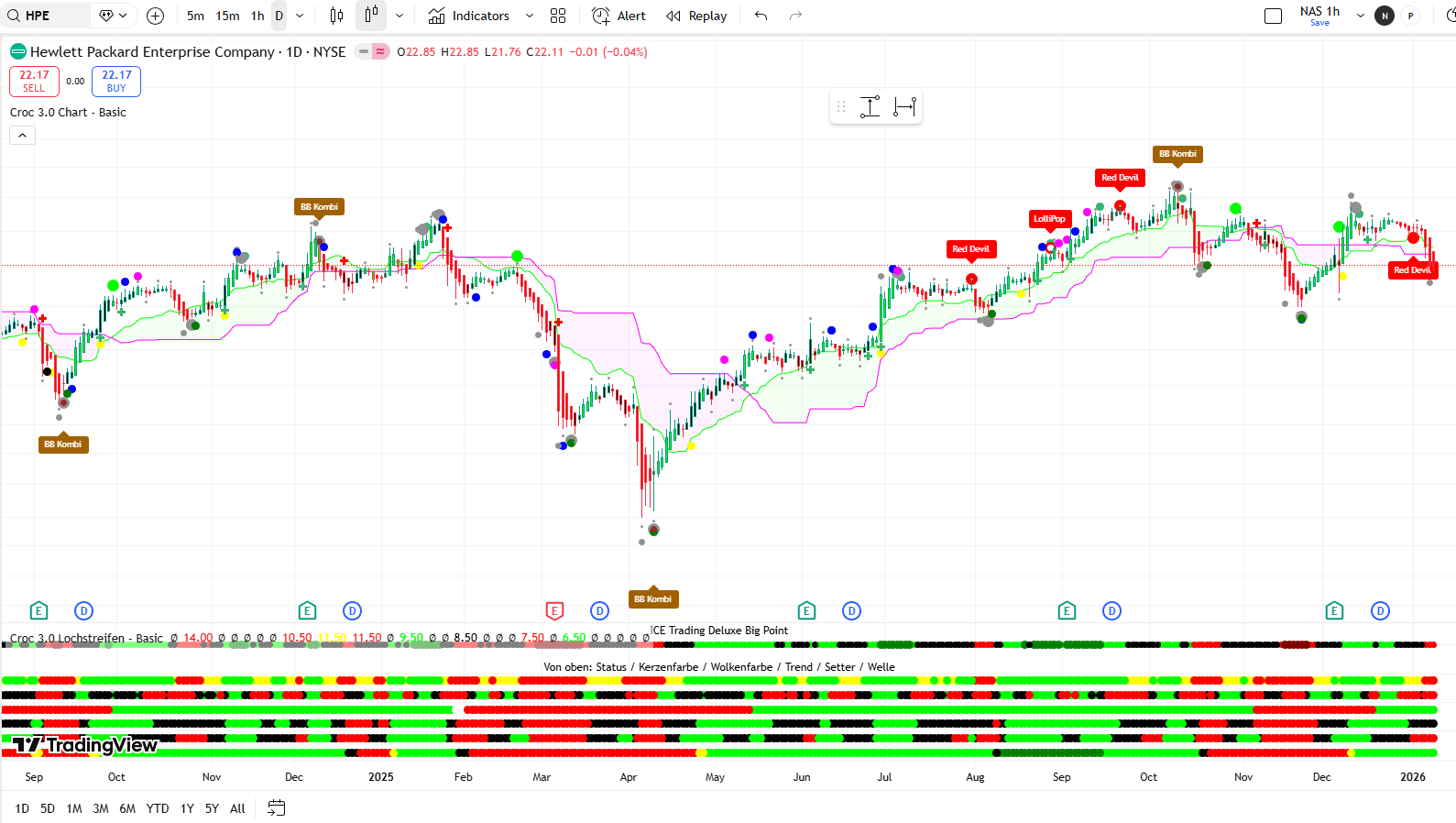This screenshot has height=823, width=1456.
Task: Click the HPE symbol search field
Action: pyautogui.click(x=46, y=16)
